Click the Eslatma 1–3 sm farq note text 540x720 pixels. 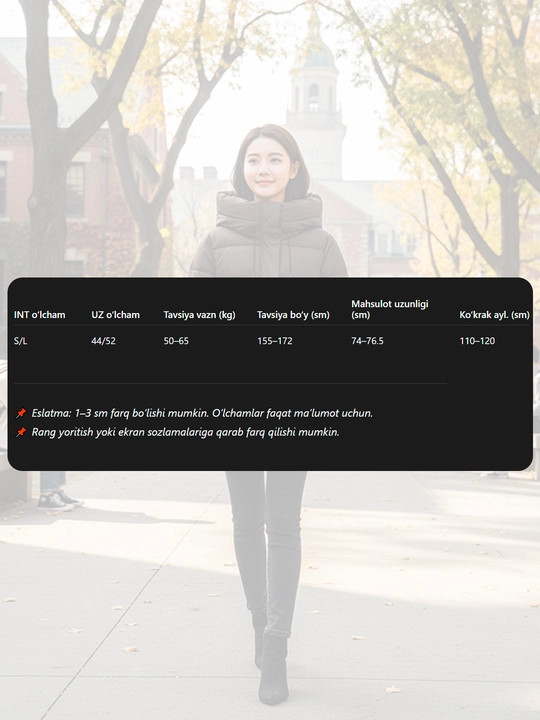(202, 413)
